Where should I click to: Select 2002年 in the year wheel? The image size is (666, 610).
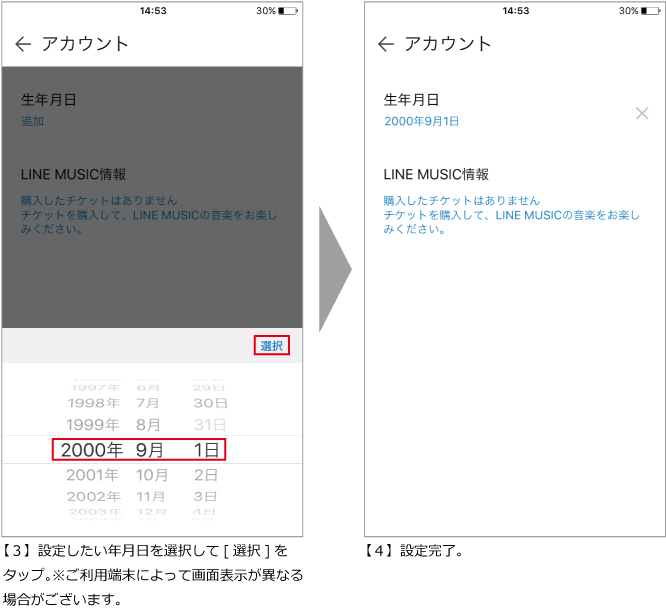(x=94, y=496)
